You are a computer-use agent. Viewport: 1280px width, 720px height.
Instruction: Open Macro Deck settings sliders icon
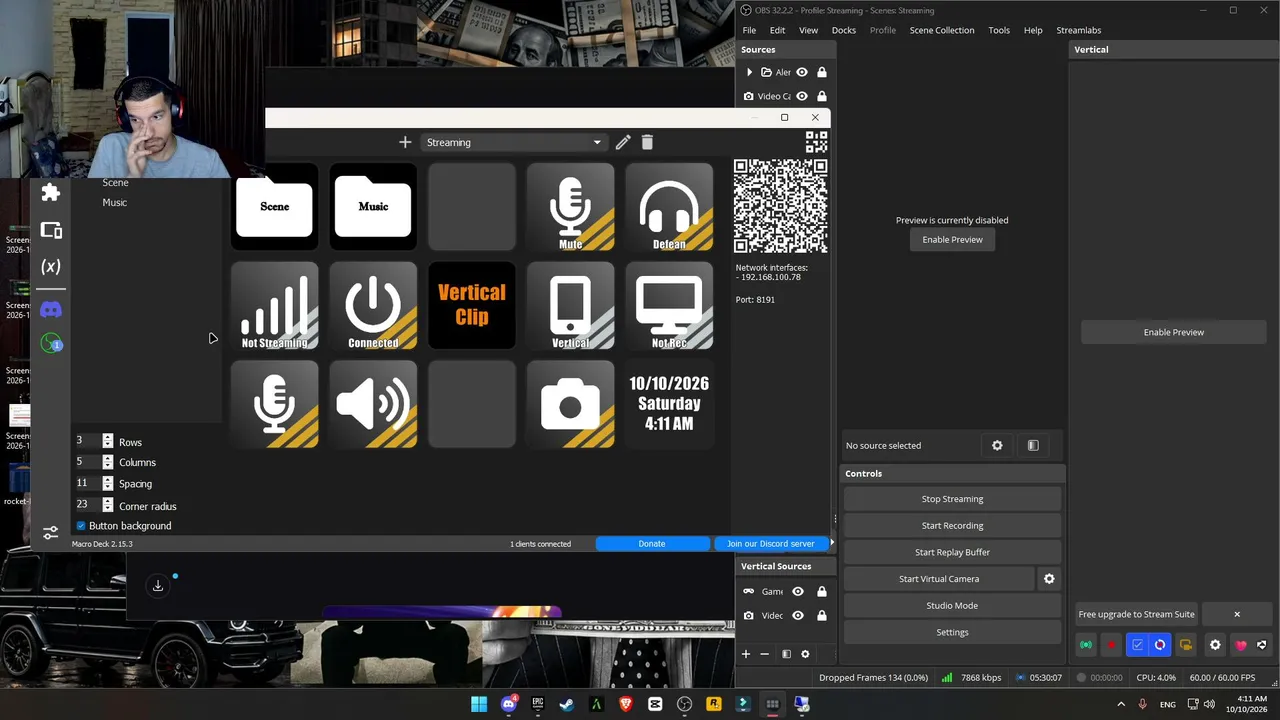pyautogui.click(x=51, y=532)
